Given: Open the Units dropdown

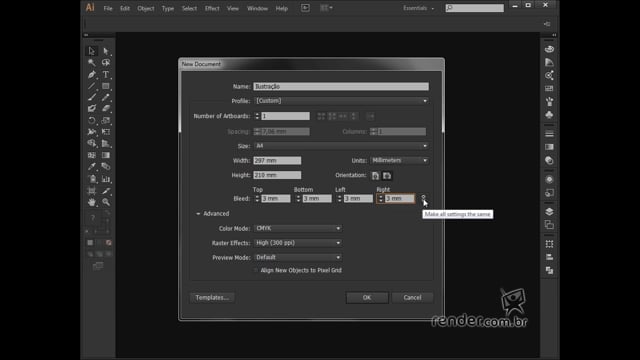Looking at the screenshot, I should coord(400,160).
